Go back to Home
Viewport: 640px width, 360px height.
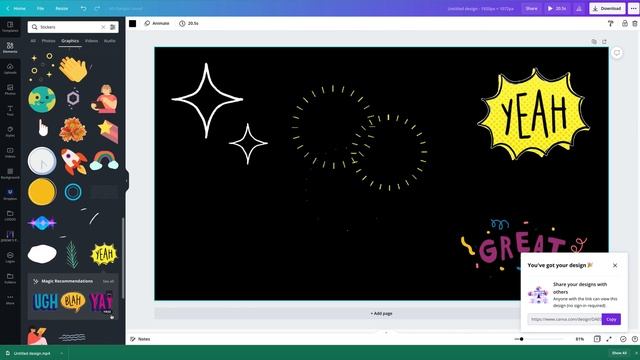click(16, 8)
